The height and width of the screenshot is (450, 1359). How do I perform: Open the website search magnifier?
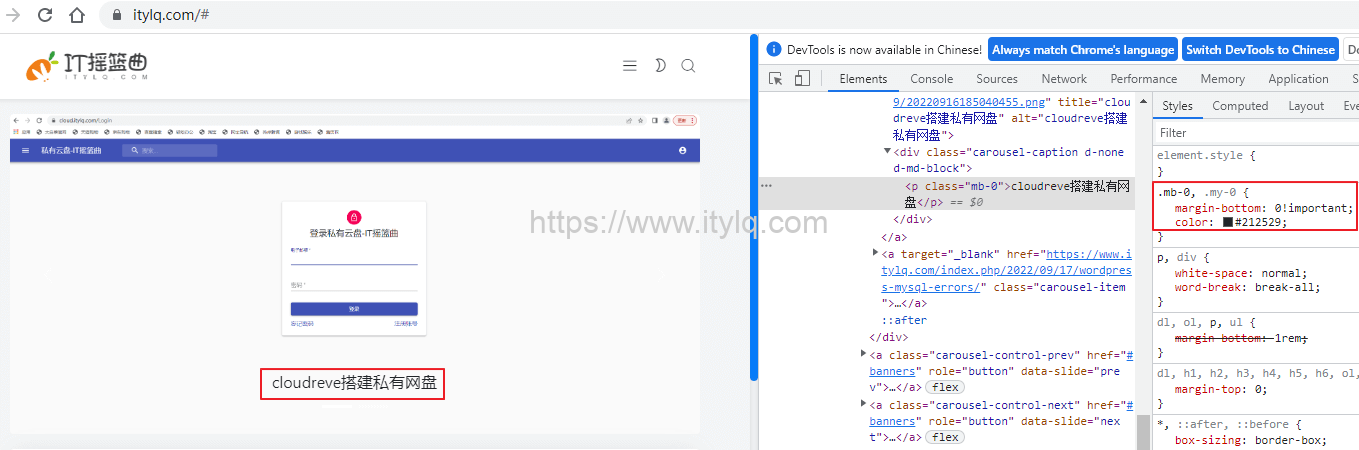coord(688,66)
